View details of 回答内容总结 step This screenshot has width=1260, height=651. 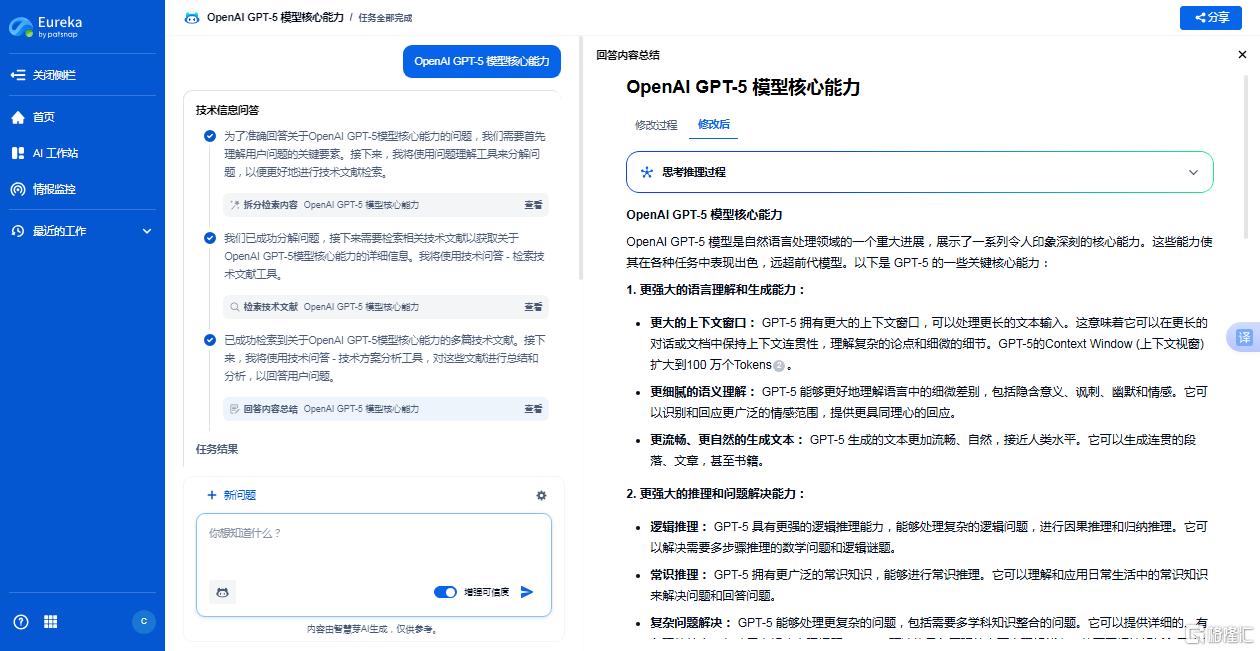point(534,409)
